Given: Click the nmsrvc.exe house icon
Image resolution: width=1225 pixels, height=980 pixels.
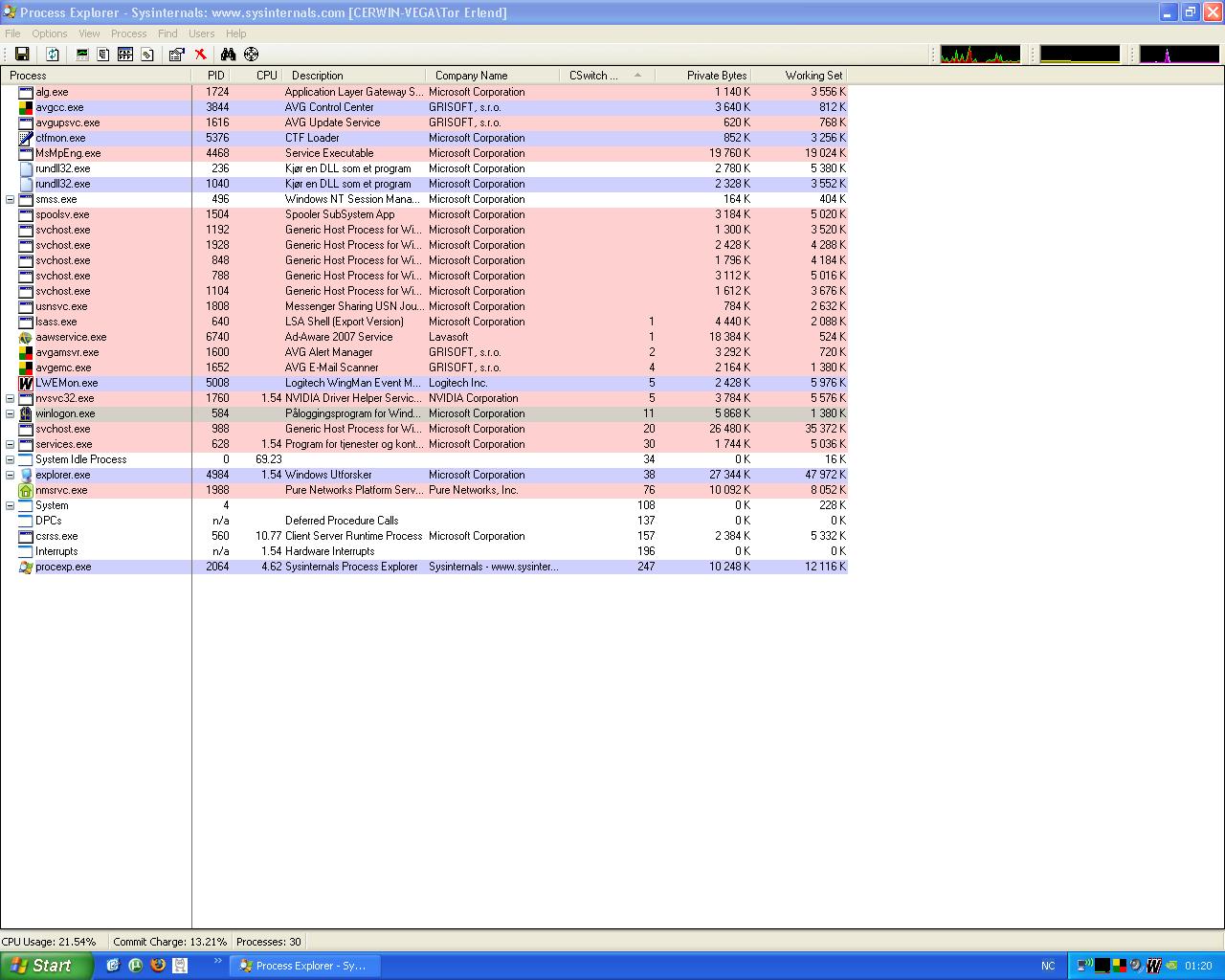Looking at the screenshot, I should coord(26,490).
